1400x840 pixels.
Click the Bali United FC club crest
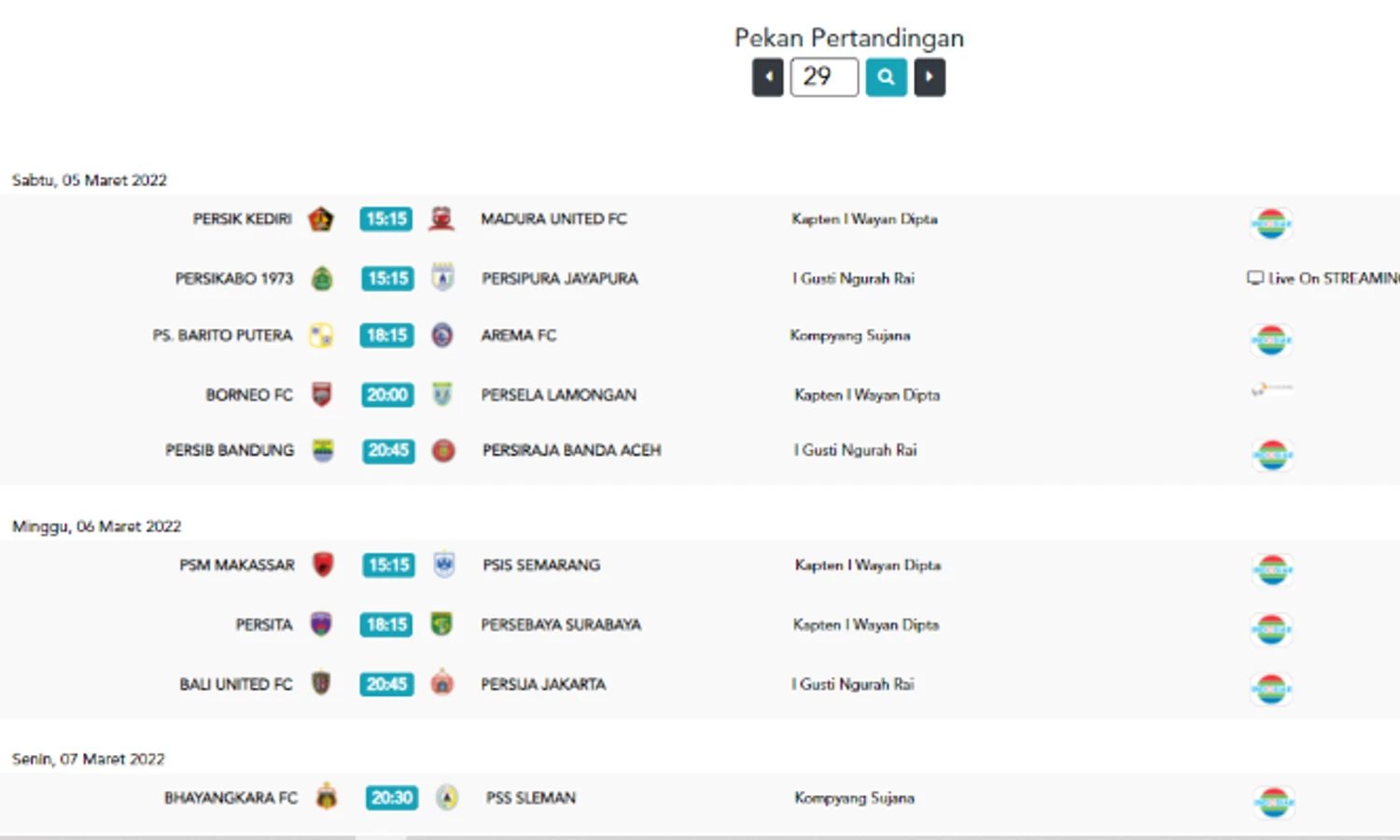coord(321,683)
